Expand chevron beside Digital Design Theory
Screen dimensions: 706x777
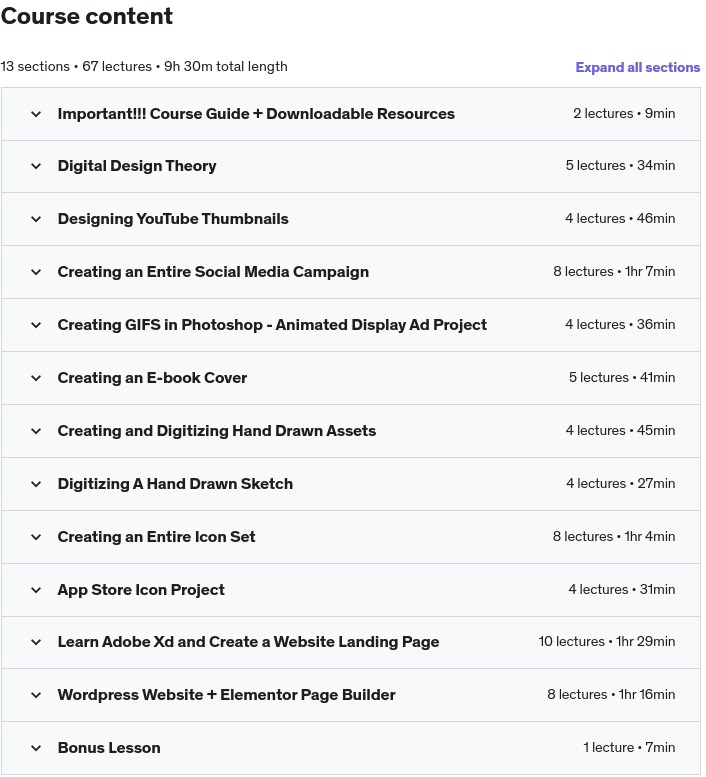click(x=36, y=166)
